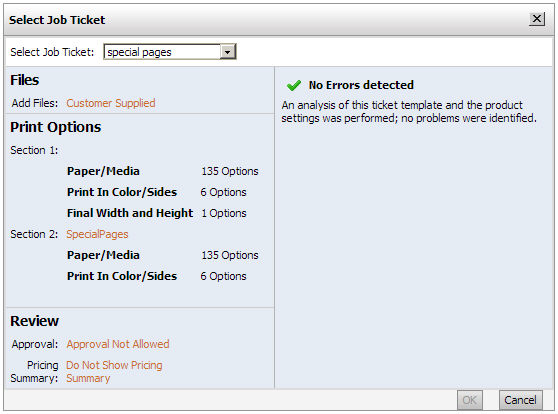The height and width of the screenshot is (414, 558).
Task: Select Section 2 Print In Color/Sides
Action: tap(122, 276)
